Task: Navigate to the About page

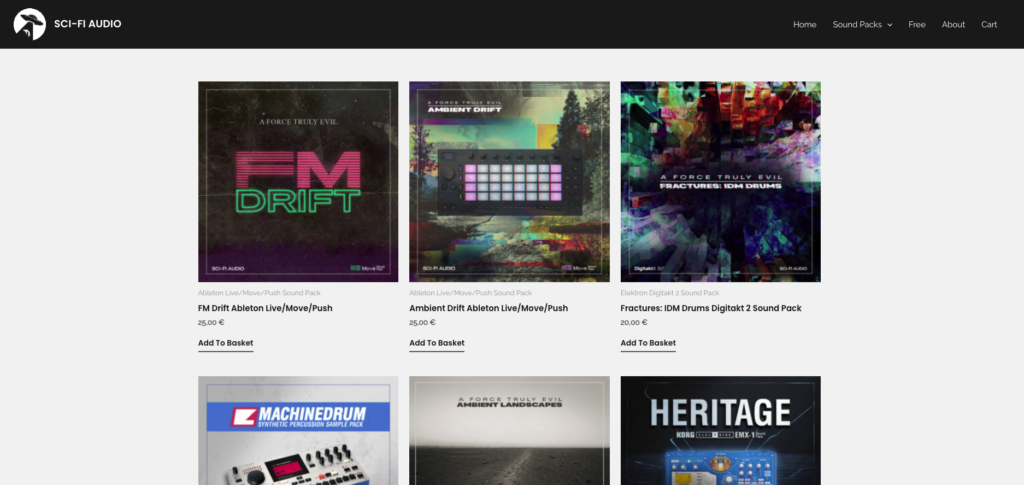Action: (953, 24)
